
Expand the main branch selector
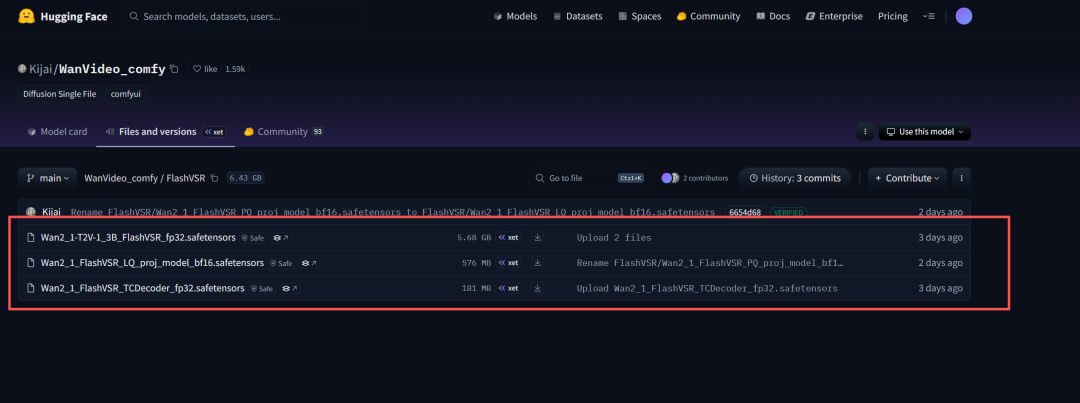[x=47, y=178]
